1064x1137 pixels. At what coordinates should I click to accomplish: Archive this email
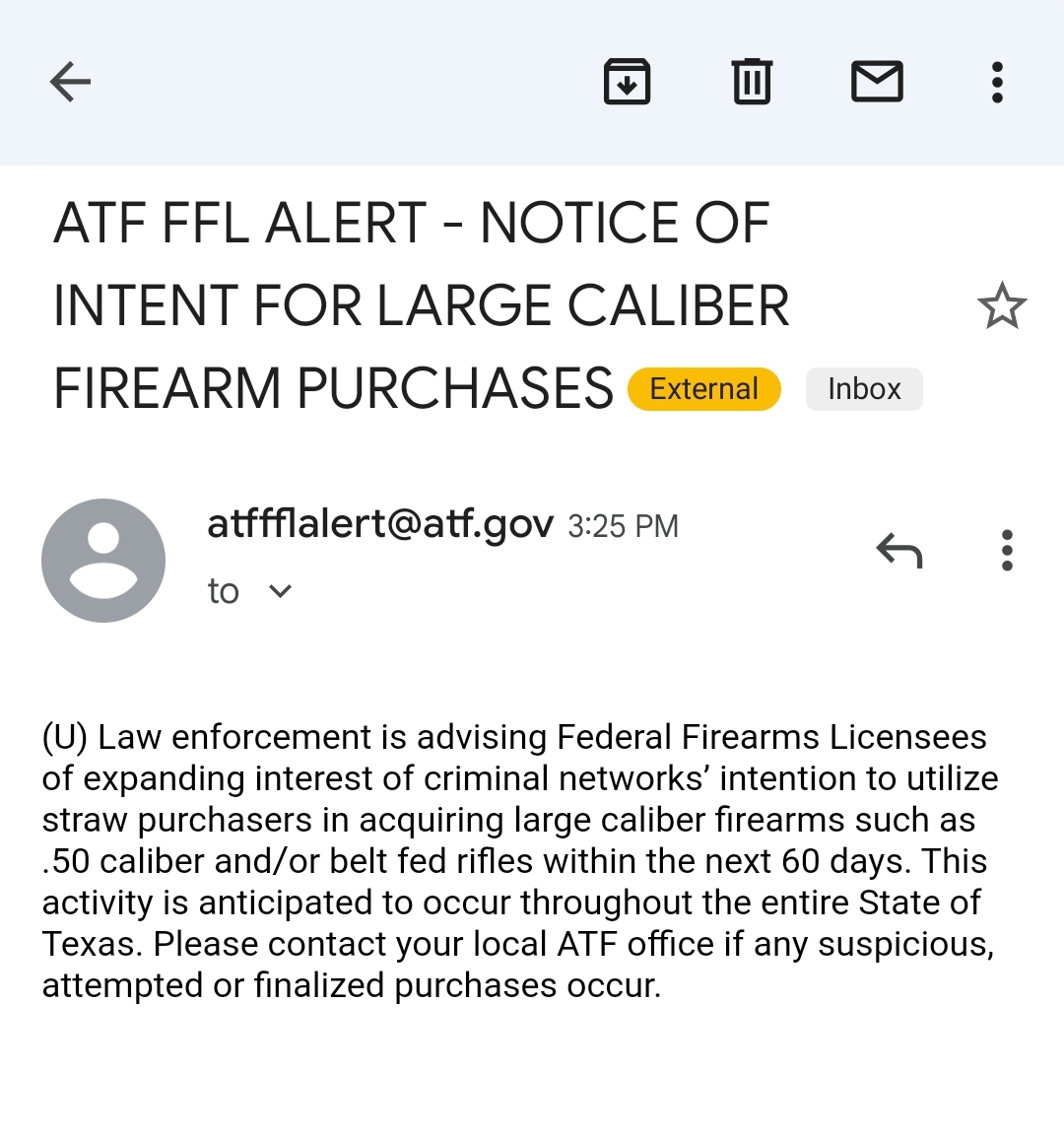(627, 82)
